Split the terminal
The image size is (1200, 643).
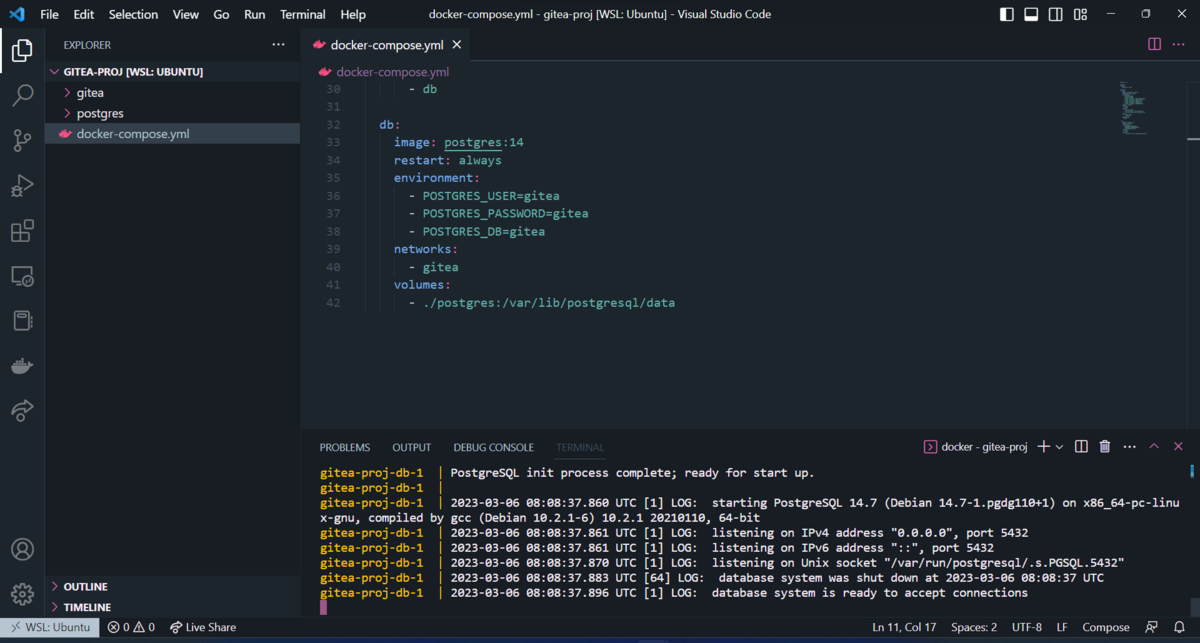(x=1081, y=447)
